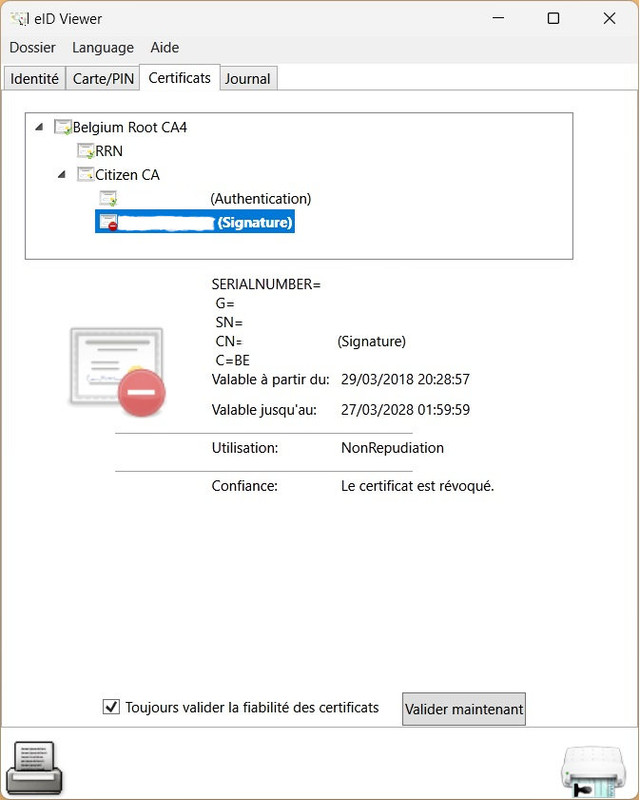The height and width of the screenshot is (800, 640).
Task: Switch to the Identité tab
Action: click(34, 79)
